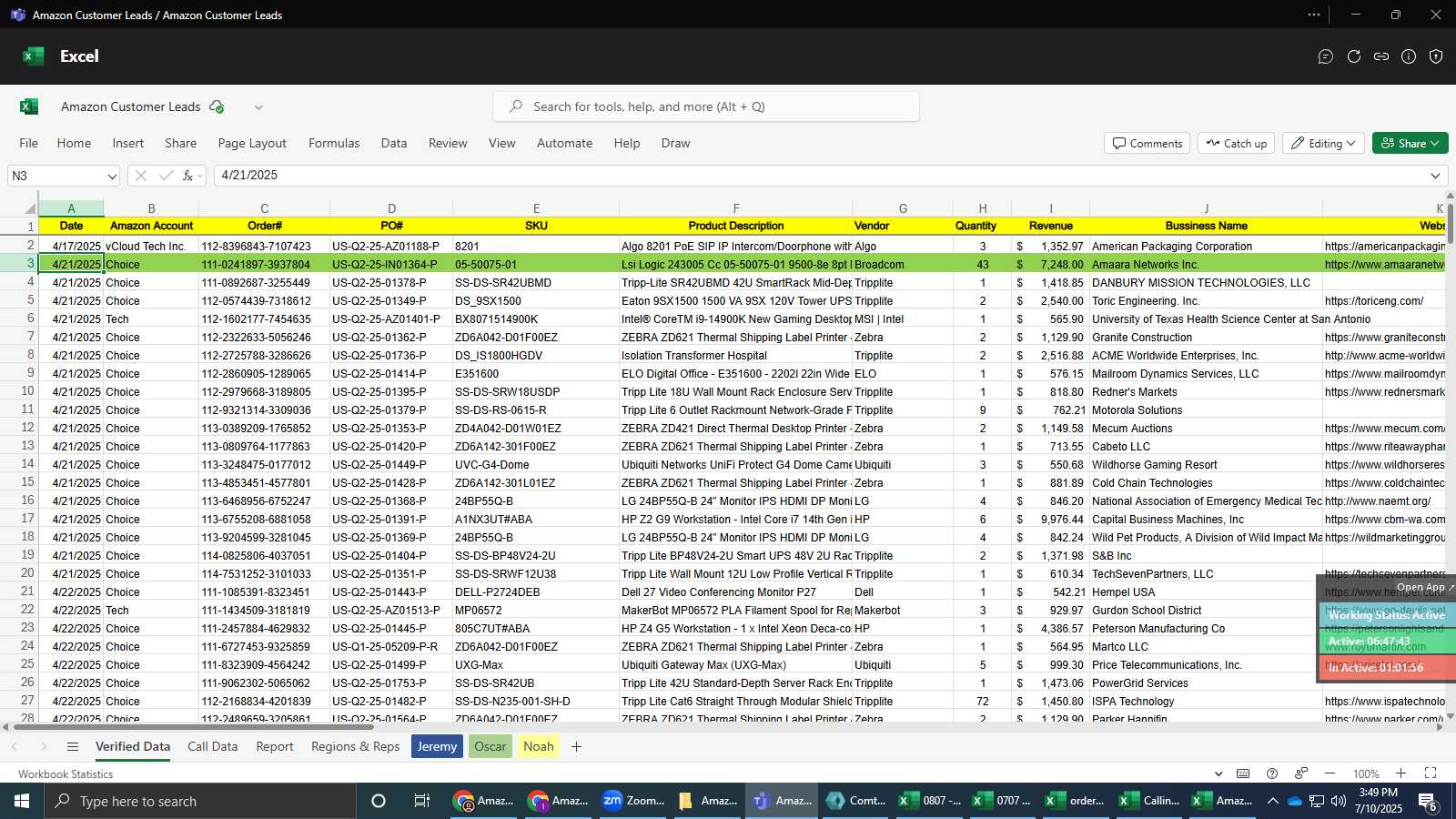1456x819 pixels.
Task: Open the comment/chat icon in Excel header
Action: pos(1326,56)
